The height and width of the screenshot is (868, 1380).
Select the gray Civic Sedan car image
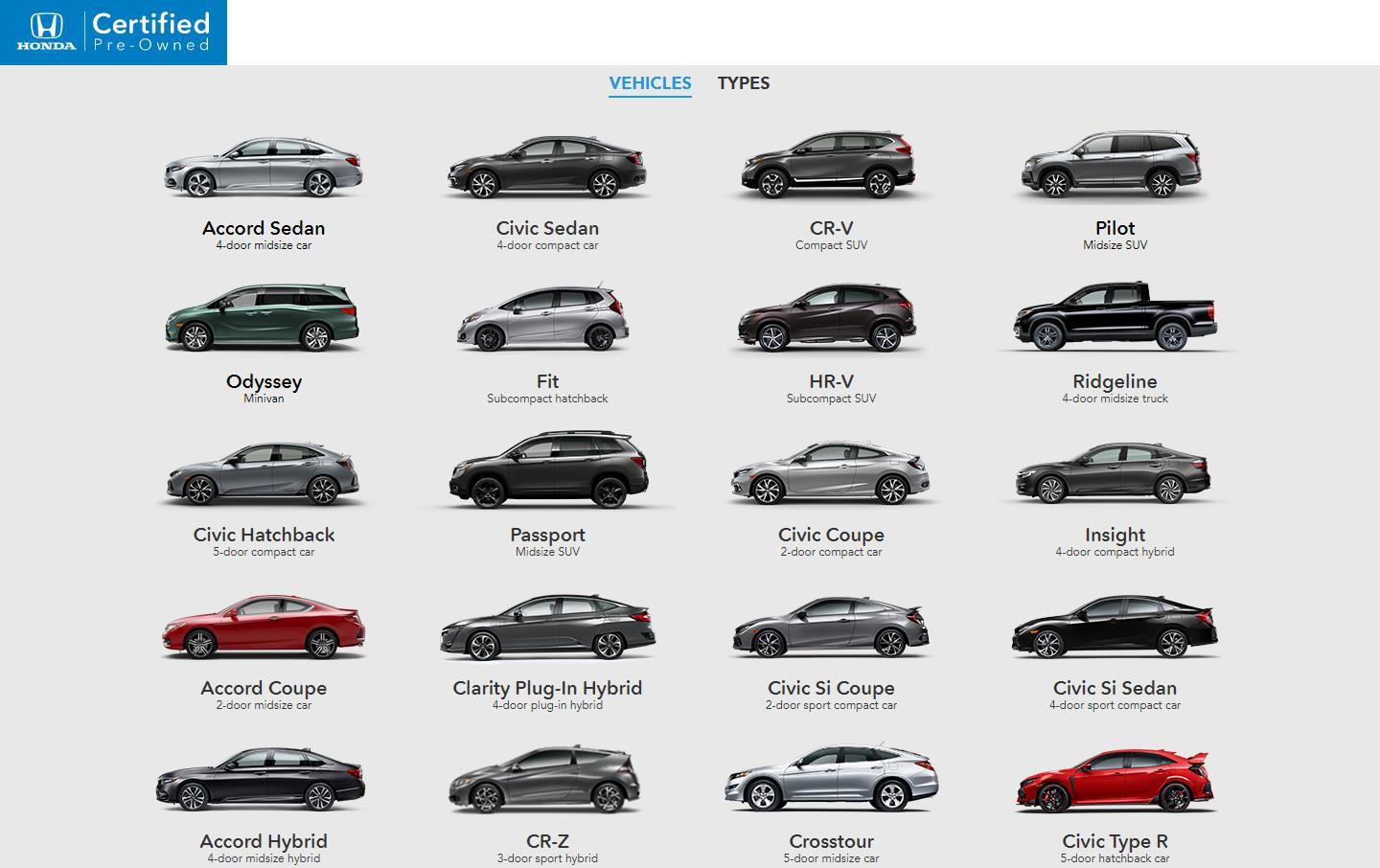click(547, 167)
